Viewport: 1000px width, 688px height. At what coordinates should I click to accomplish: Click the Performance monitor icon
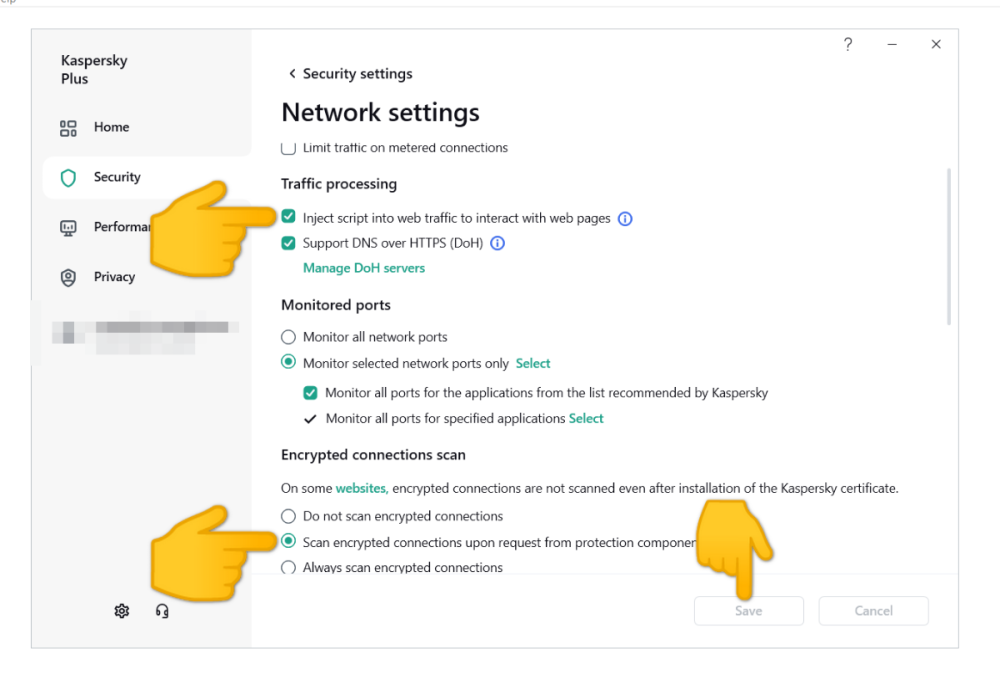tap(68, 228)
